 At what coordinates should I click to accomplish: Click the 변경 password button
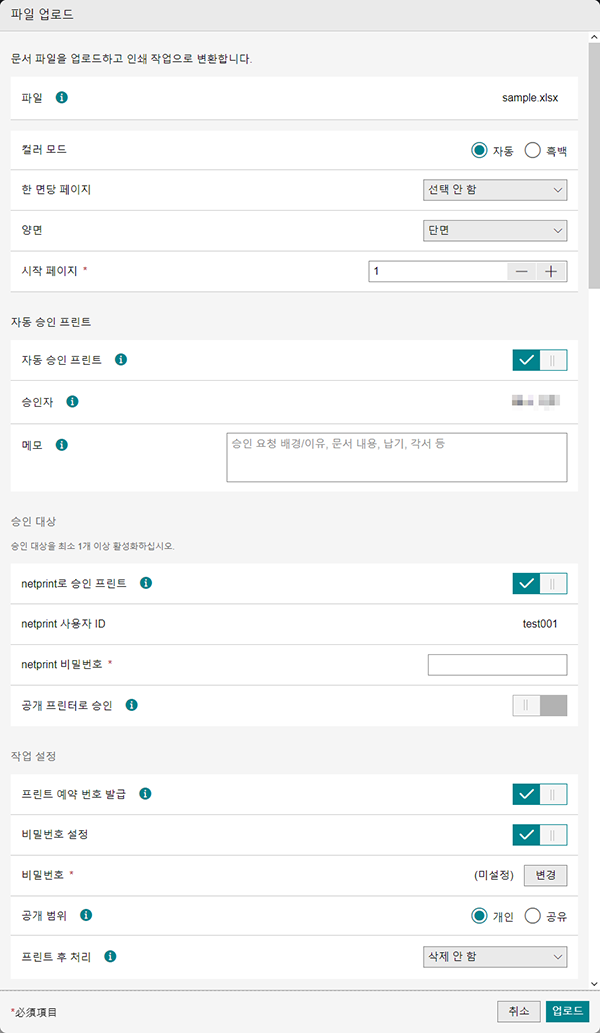click(x=545, y=875)
